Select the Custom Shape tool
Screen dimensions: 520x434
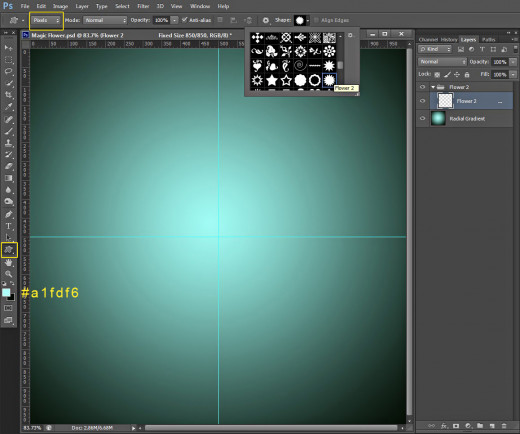(x=9, y=250)
